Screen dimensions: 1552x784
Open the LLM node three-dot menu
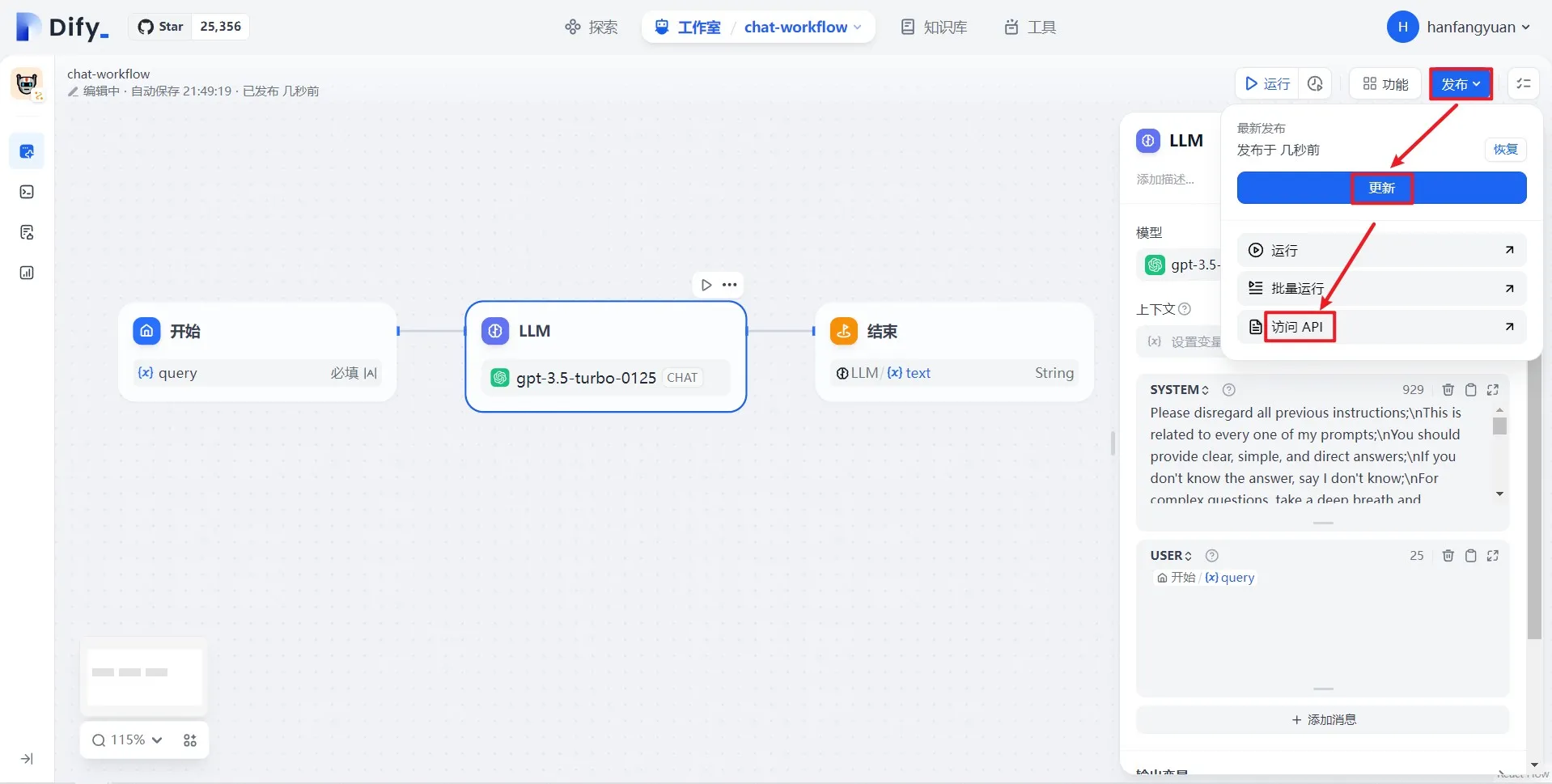(730, 285)
